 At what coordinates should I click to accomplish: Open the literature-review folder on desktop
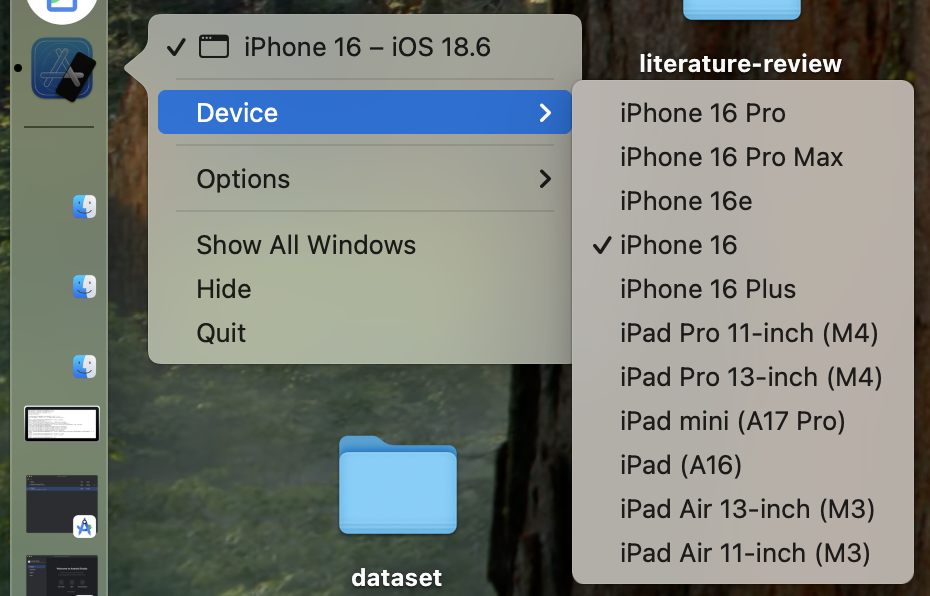tap(741, 9)
